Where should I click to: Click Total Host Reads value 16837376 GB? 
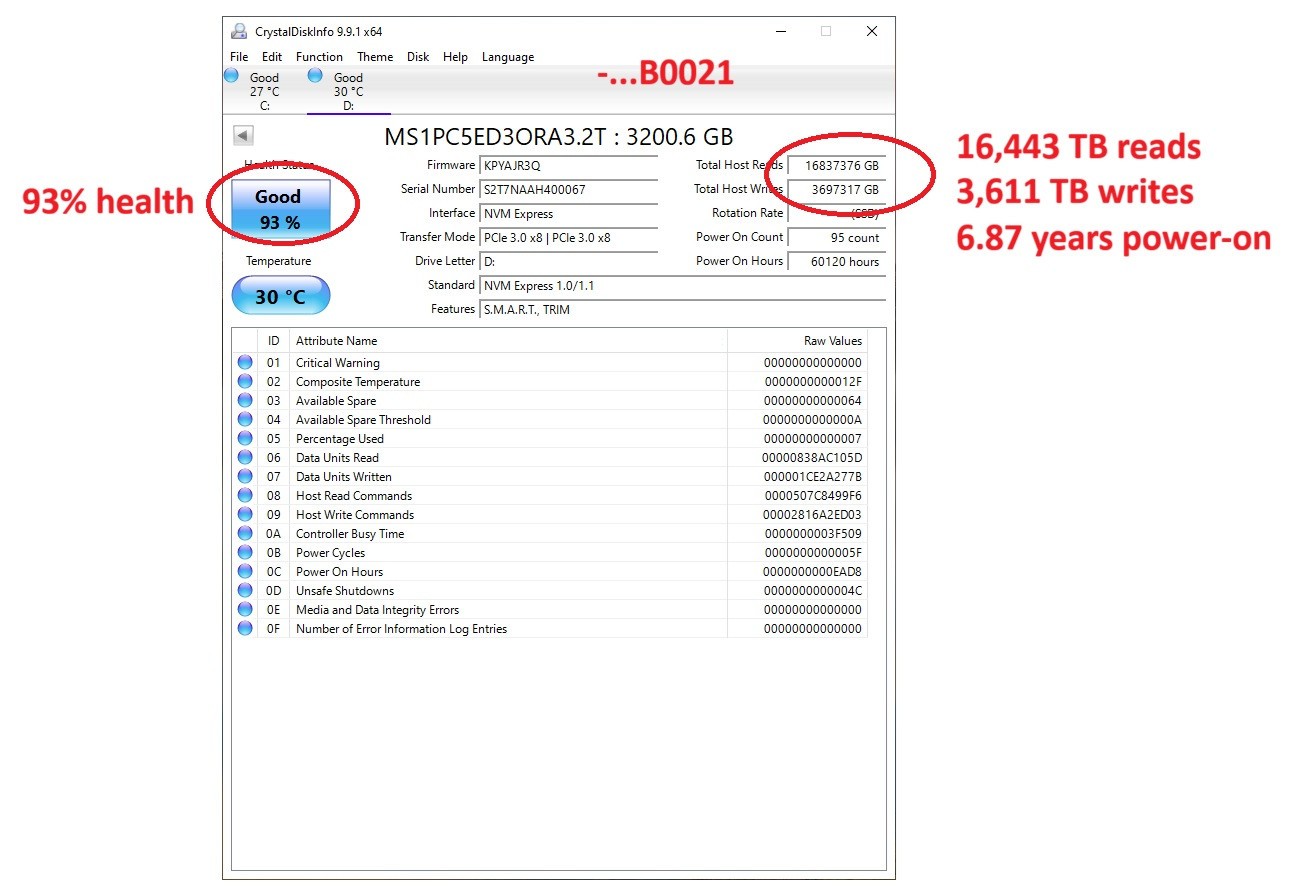(x=836, y=166)
